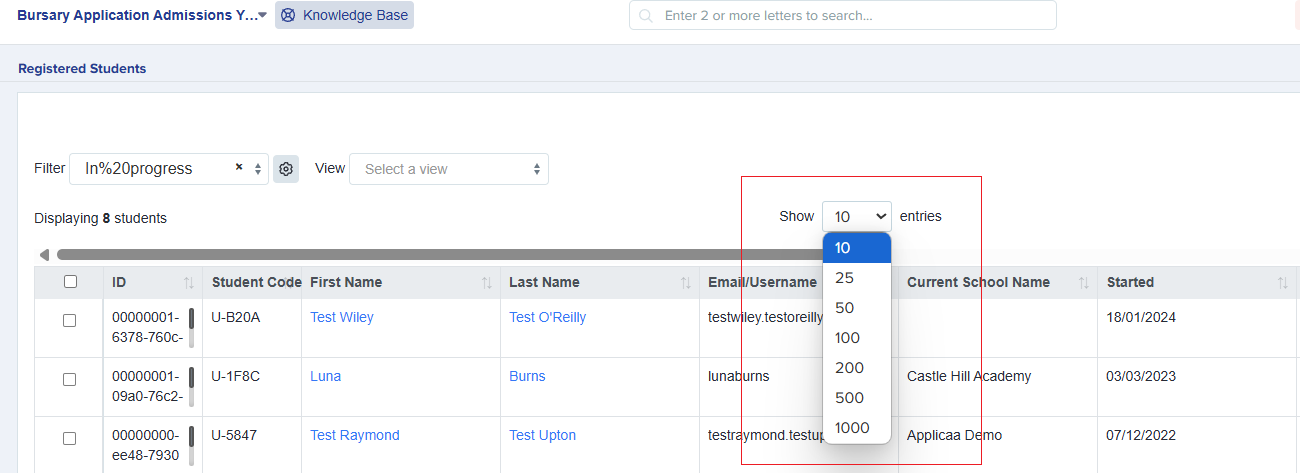Open Test Upton last name link
Viewport: 1300px width, 473px height.
tap(543, 435)
